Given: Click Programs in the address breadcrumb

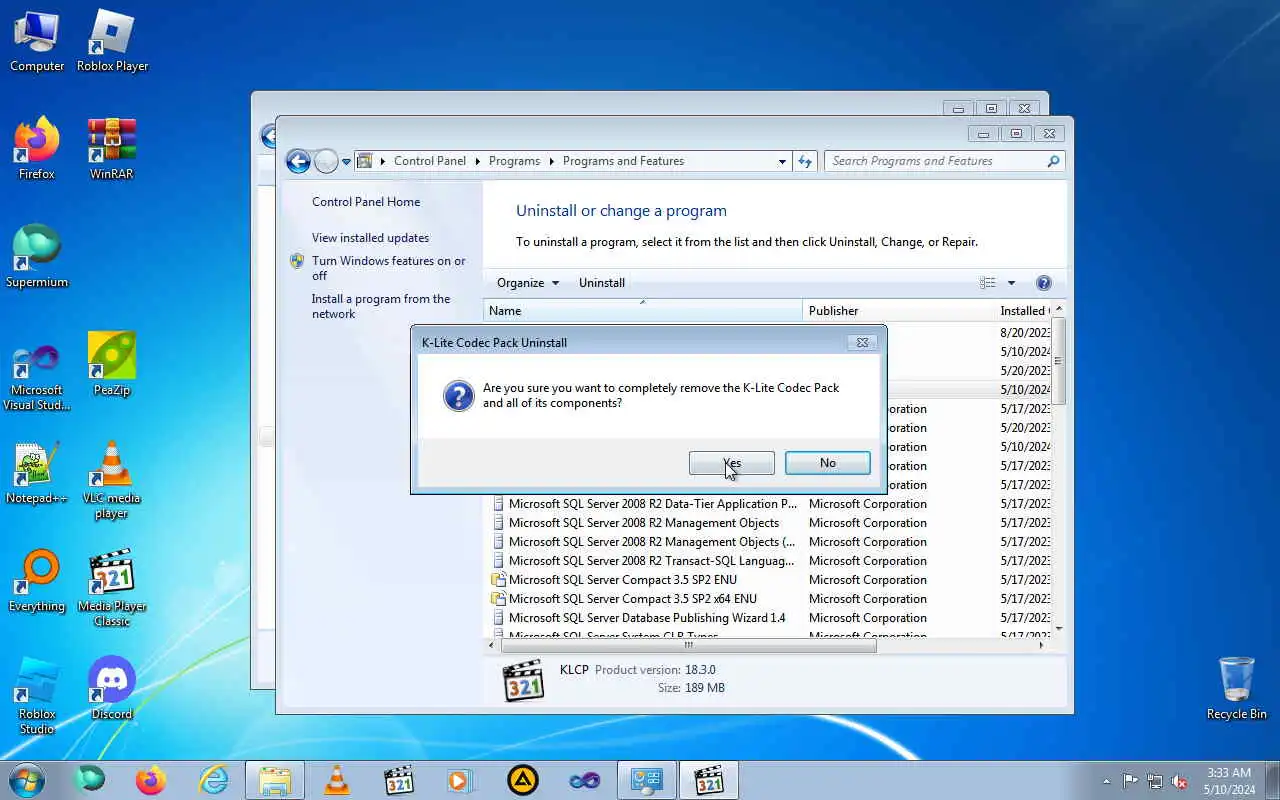Looking at the screenshot, I should click(x=515, y=161).
